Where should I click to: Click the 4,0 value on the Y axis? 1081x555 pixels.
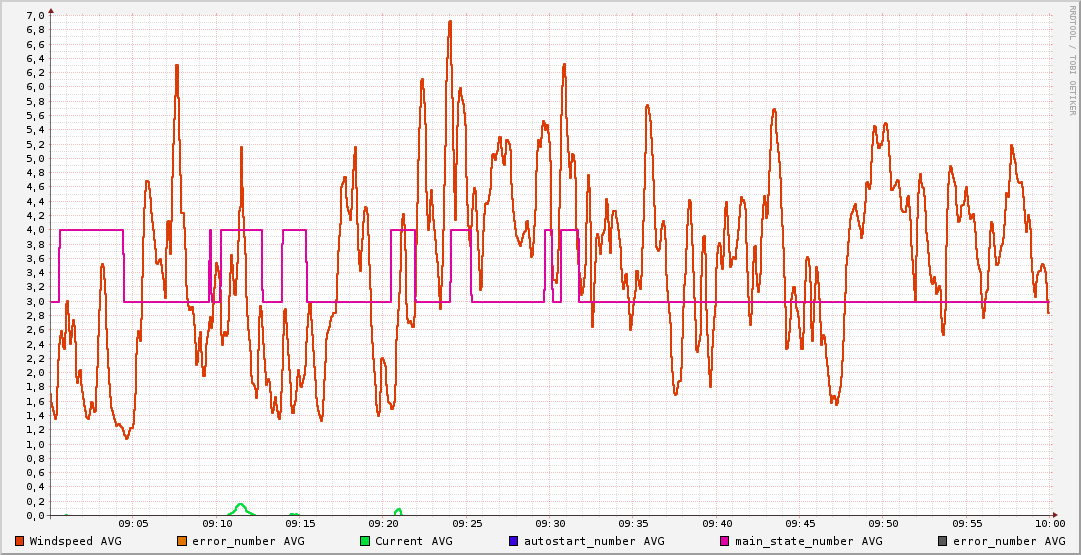(34, 230)
